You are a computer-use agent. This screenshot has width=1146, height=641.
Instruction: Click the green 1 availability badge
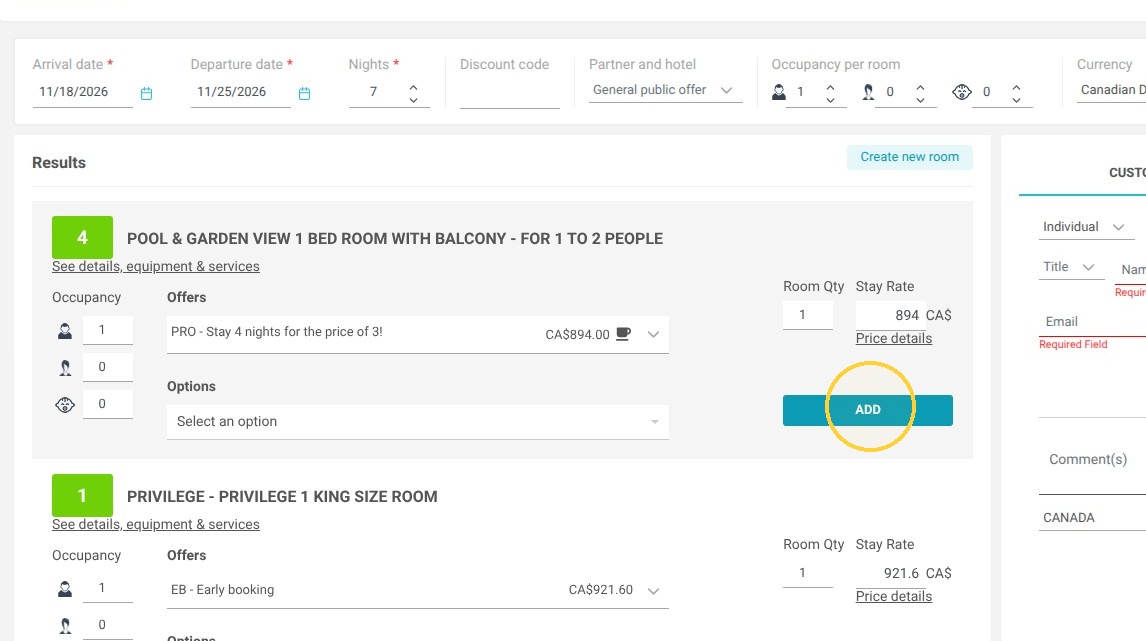point(83,496)
